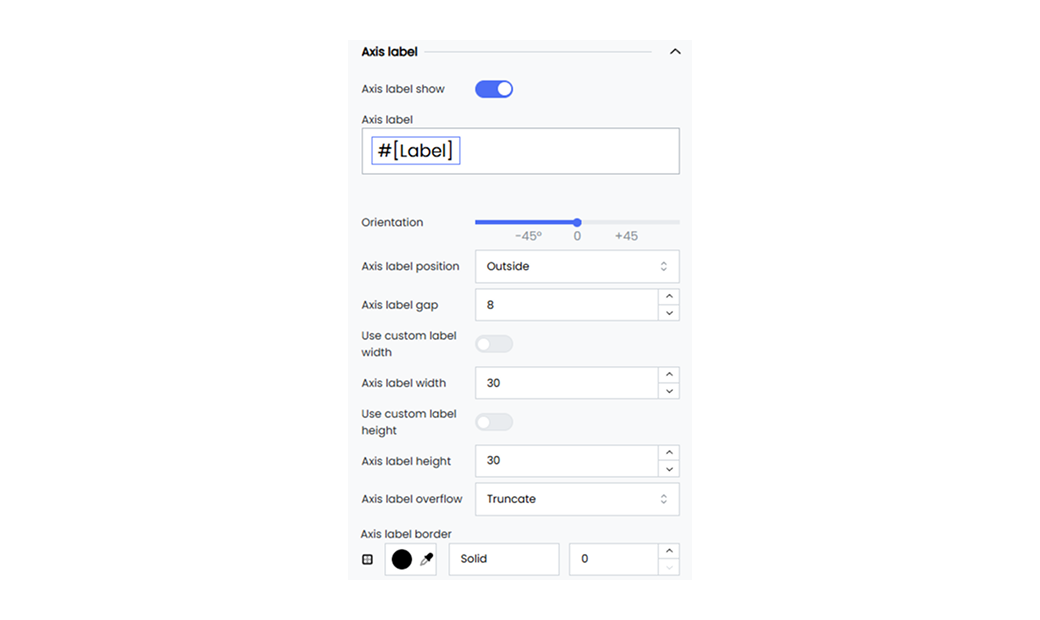Image resolution: width=1040 pixels, height=620 pixels.
Task: Click the Axis label height input field
Action: coord(567,461)
